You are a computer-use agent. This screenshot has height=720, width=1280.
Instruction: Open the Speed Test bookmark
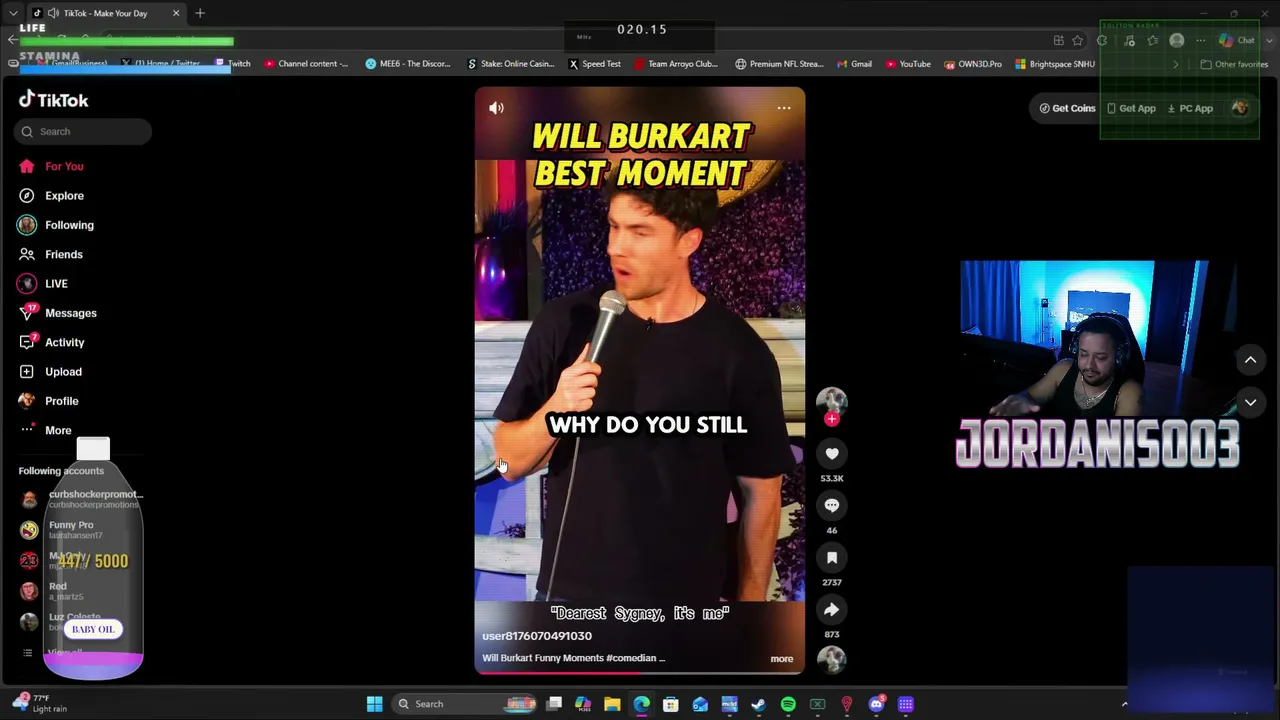[595, 64]
